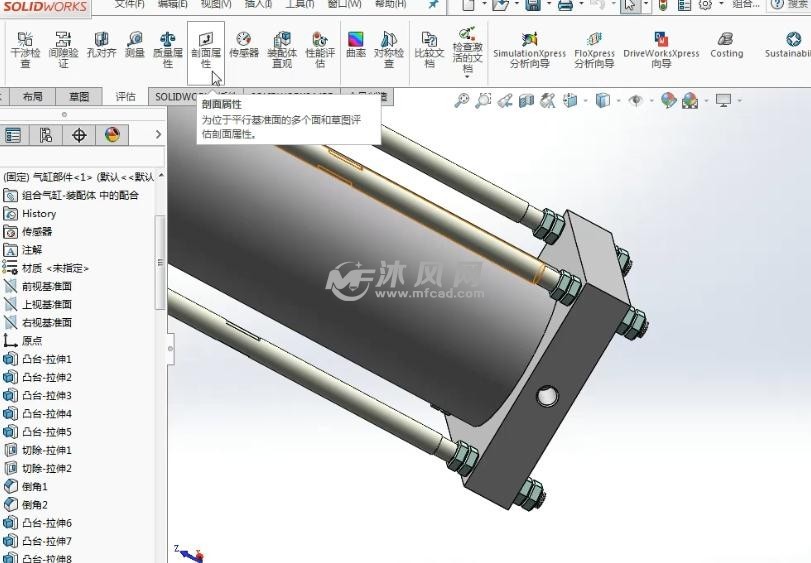Start Symmetry Check (对称检查)

388,50
